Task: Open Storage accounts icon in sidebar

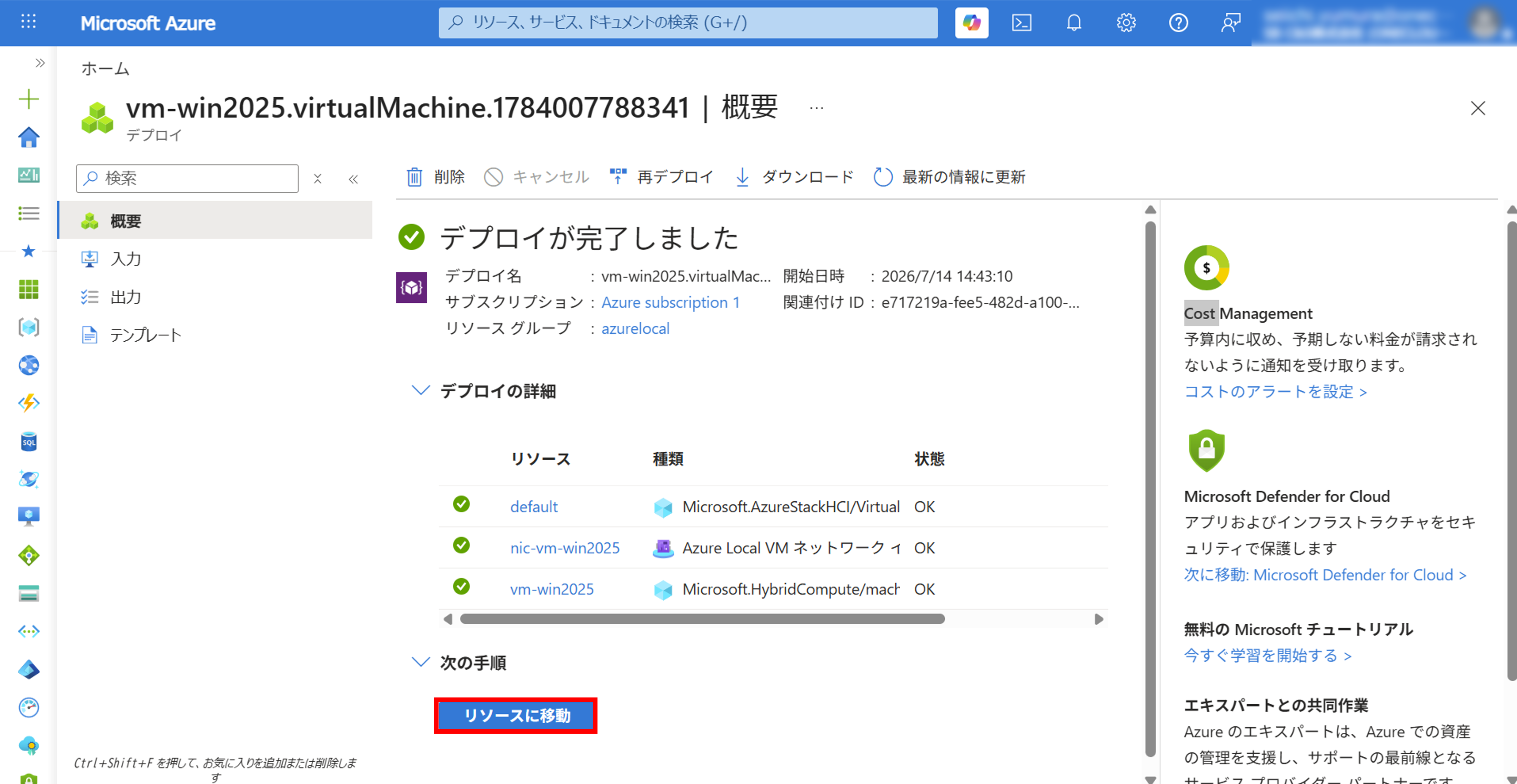Action: (28, 594)
